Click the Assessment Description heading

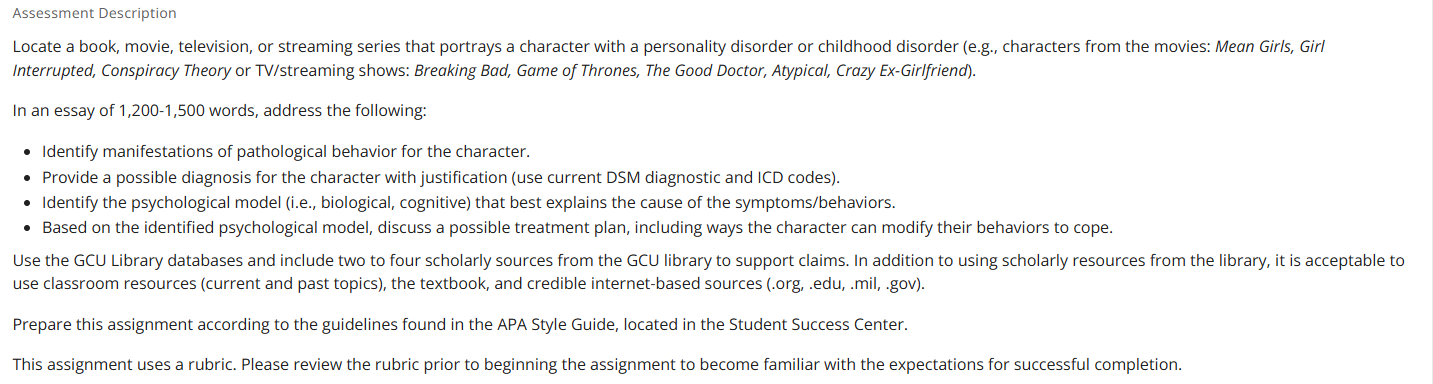94,13
